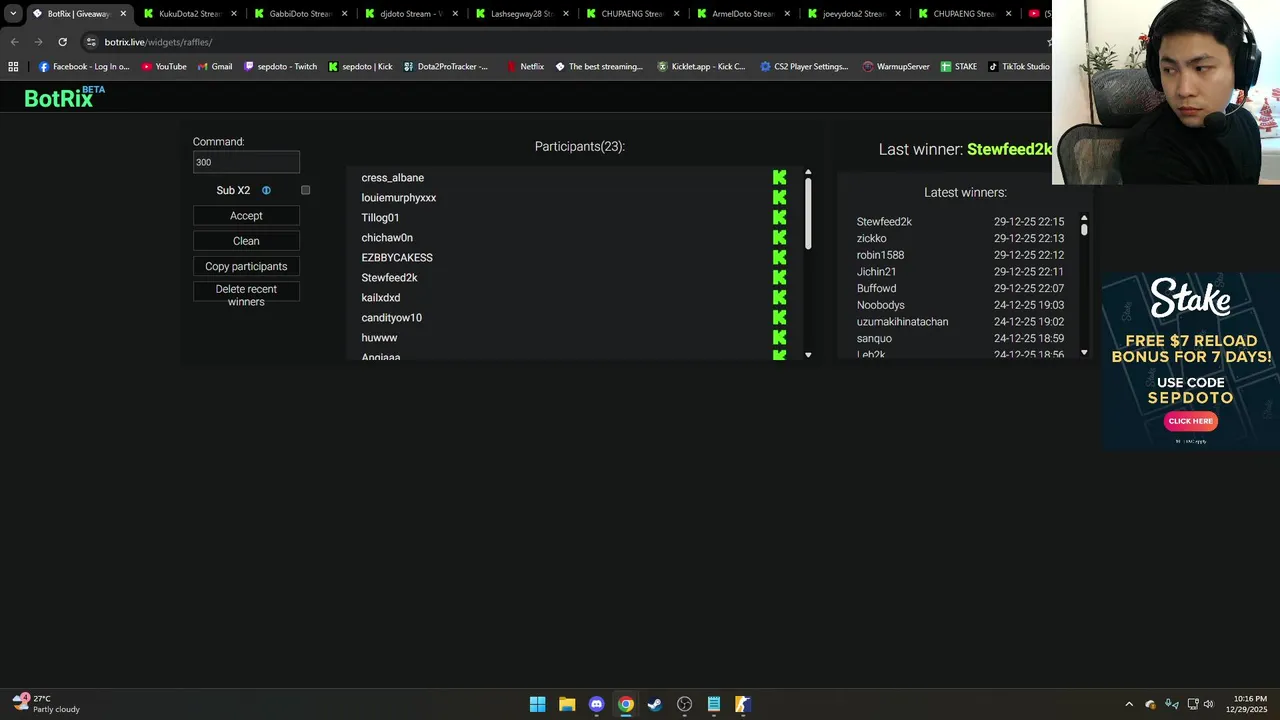
Task: Open the sepdoto Kick bookmark
Action: tap(360, 67)
